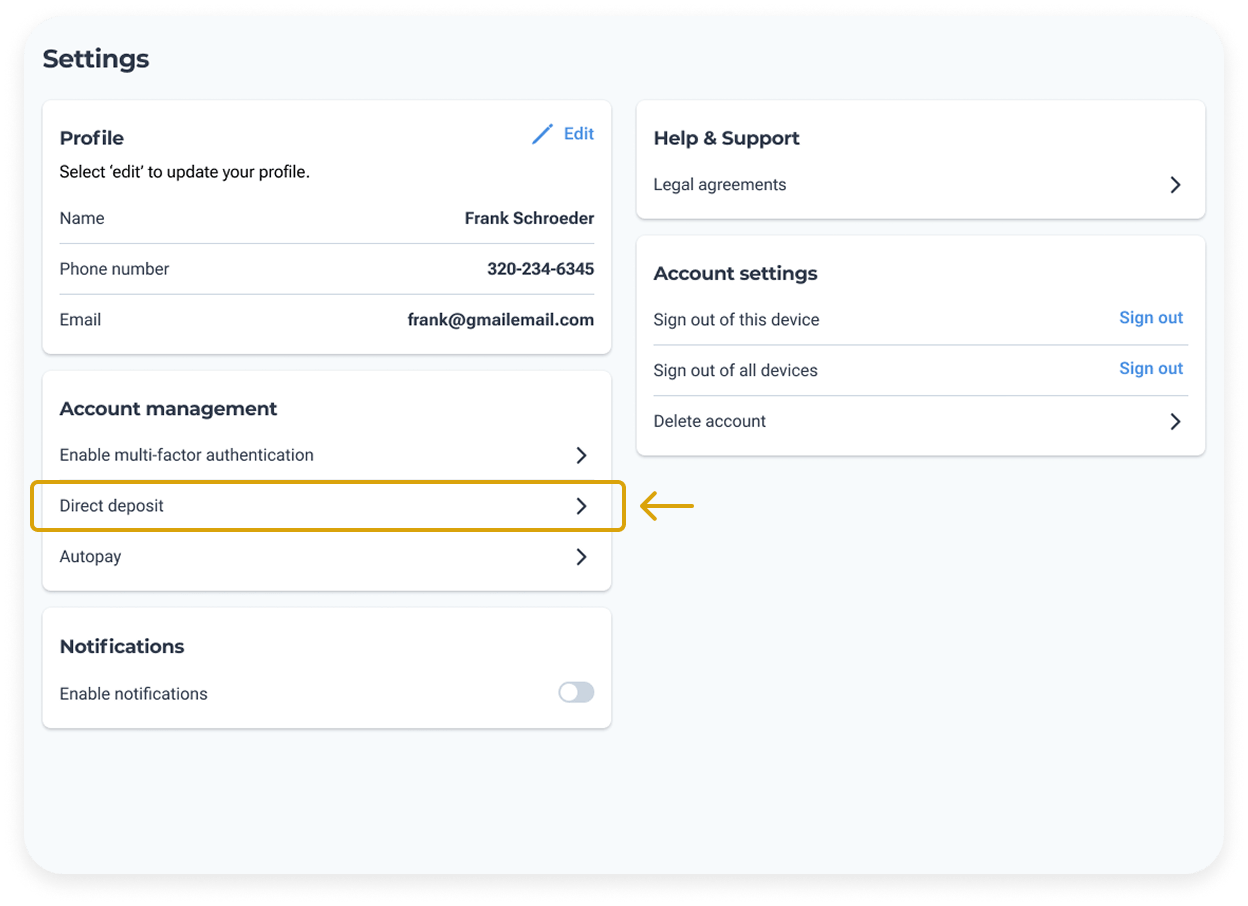Select the Delete account label text
1248x906 pixels.
[x=709, y=422]
